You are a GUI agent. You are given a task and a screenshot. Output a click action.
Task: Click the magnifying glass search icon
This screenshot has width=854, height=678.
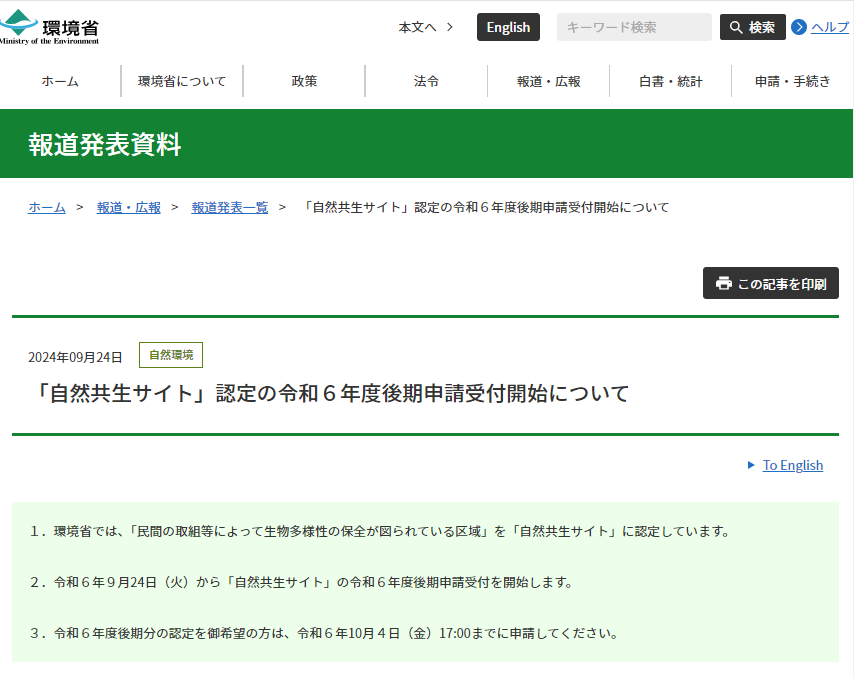point(734,26)
